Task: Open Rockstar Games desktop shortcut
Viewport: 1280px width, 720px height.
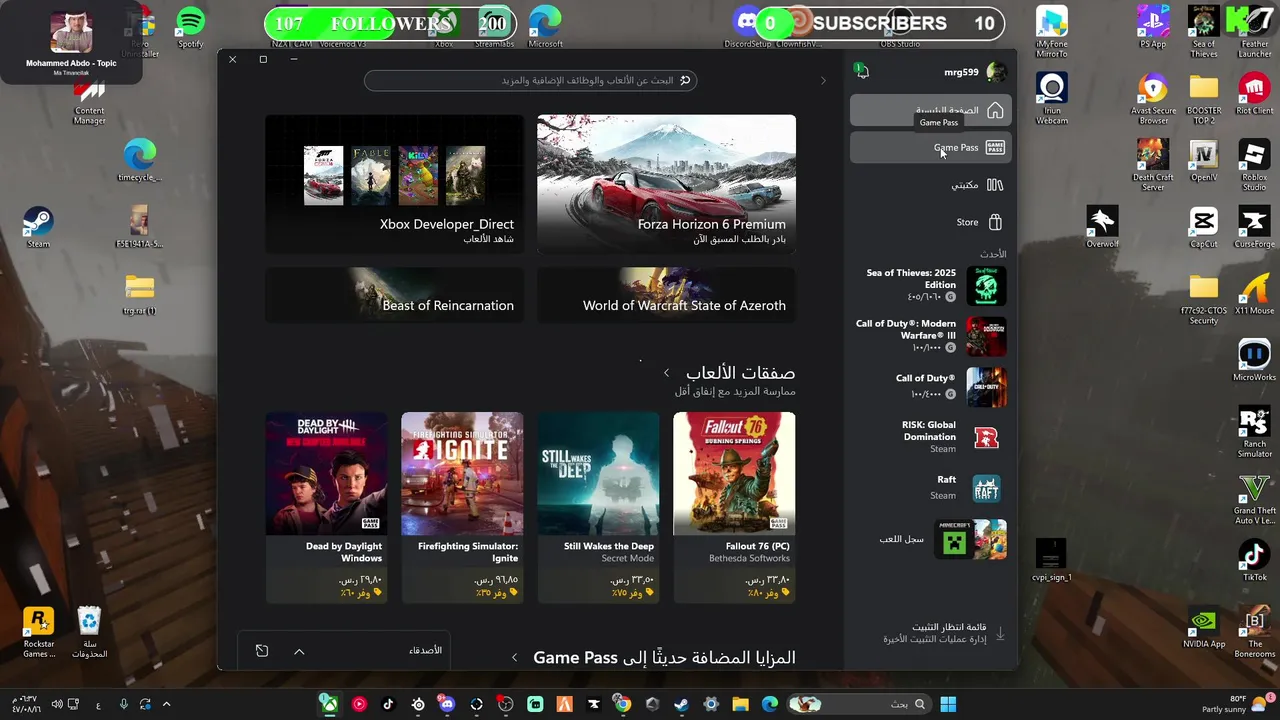Action: tap(38, 633)
